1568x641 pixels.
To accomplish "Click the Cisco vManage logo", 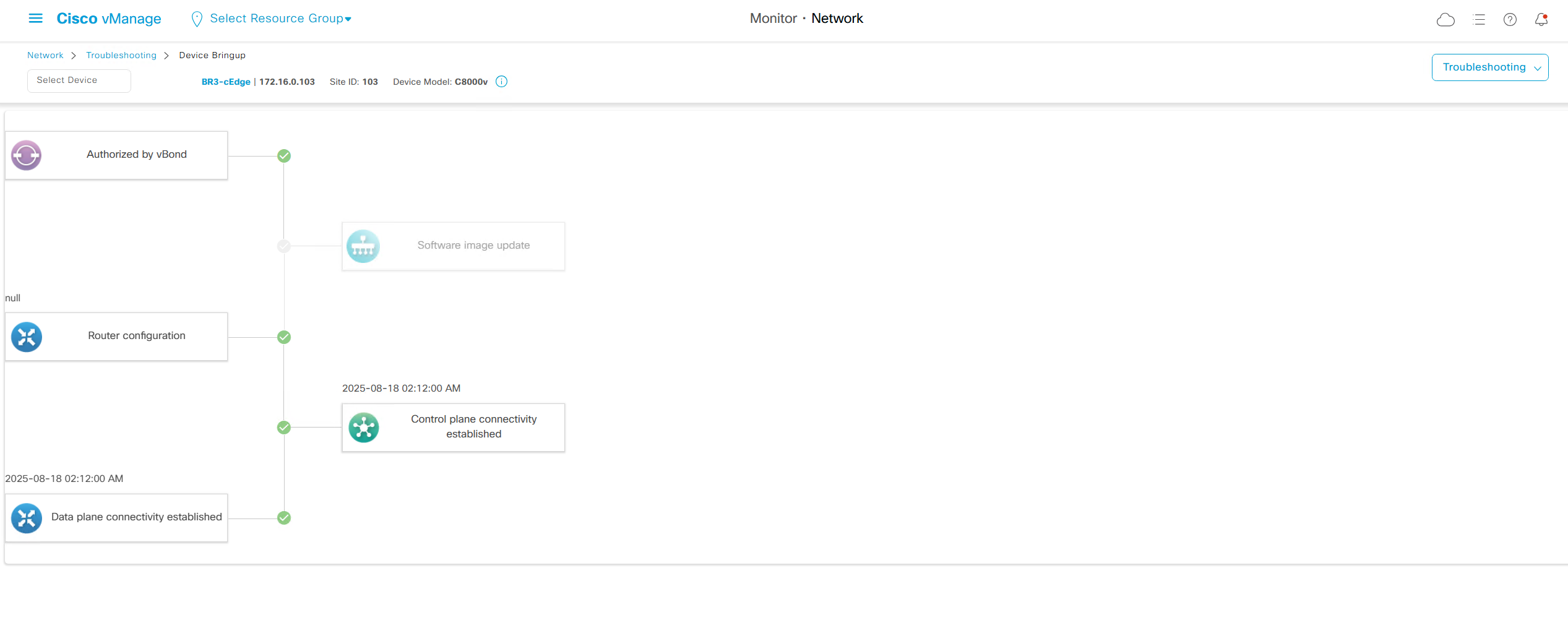I will (x=109, y=19).
